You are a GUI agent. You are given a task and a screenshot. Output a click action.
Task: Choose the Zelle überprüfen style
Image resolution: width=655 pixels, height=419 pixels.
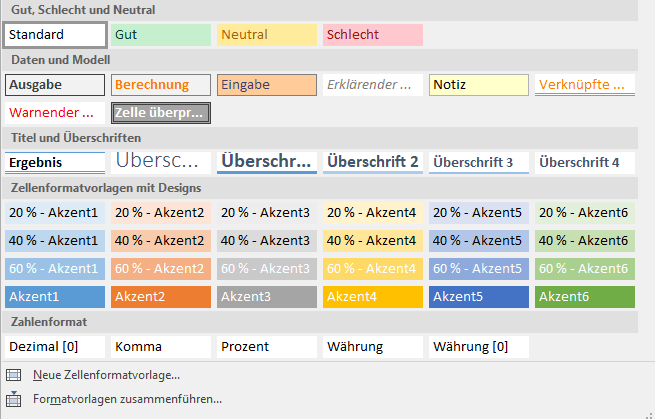[x=161, y=113]
